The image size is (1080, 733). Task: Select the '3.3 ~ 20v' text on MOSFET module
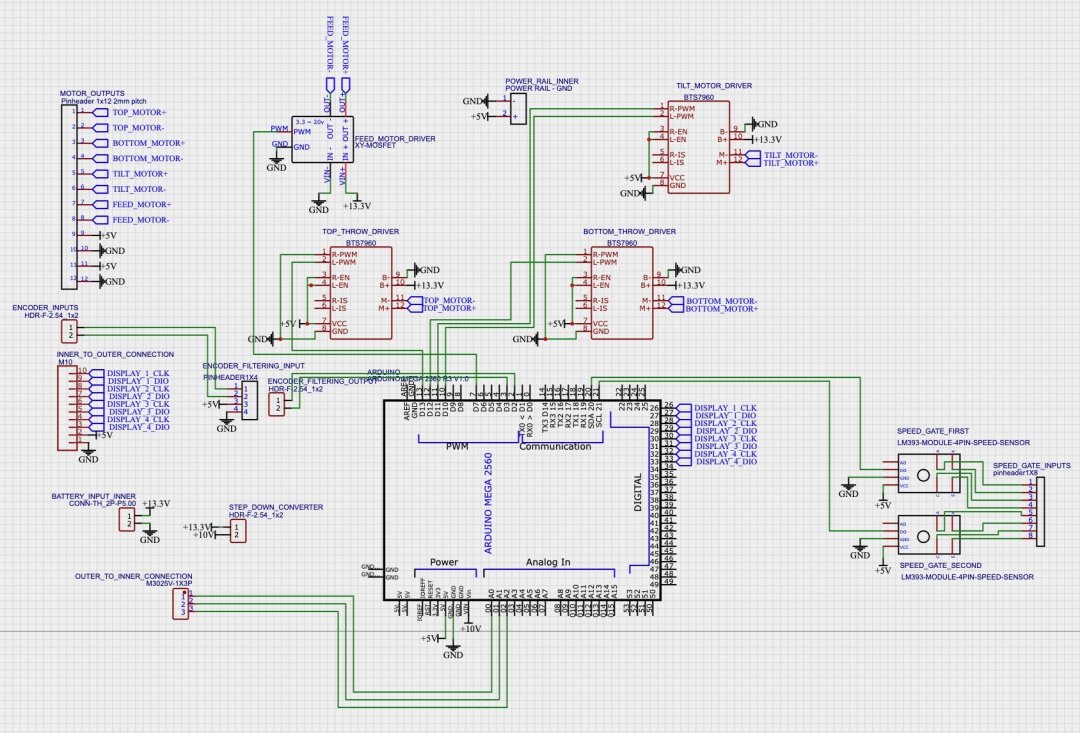point(310,121)
